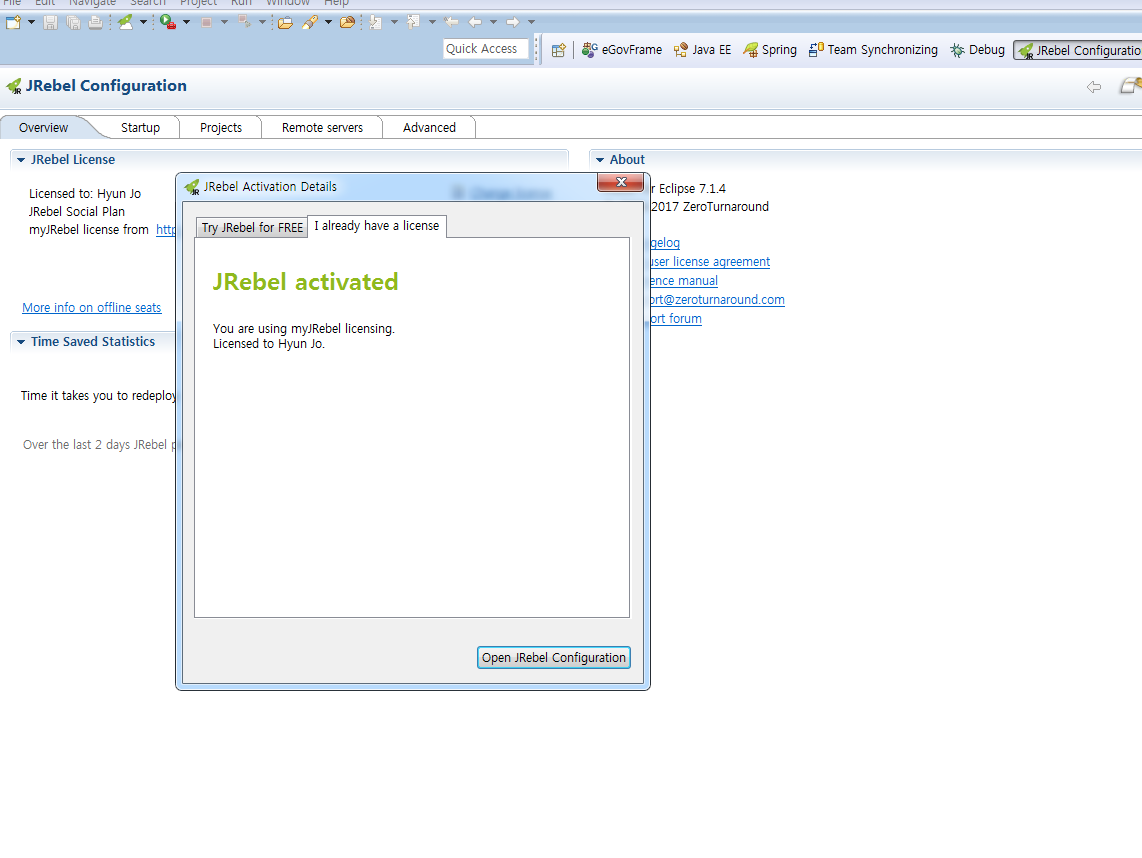The width and height of the screenshot is (1142, 858).
Task: Open the user license agreement link
Action: point(710,262)
